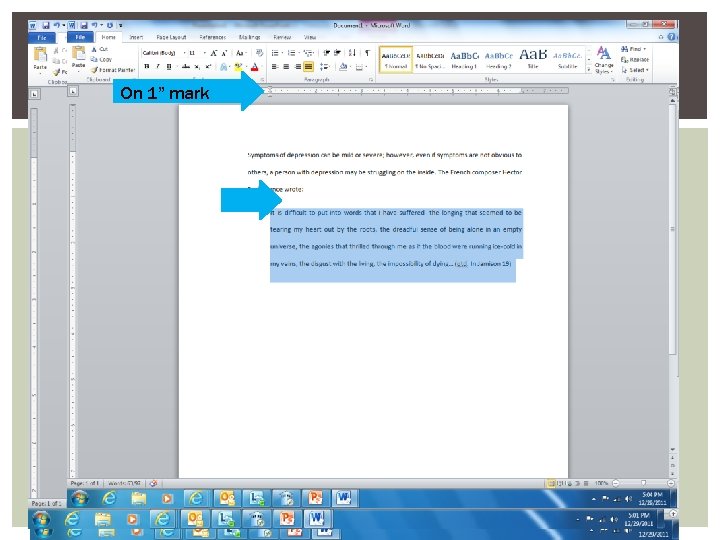Image resolution: width=720 pixels, height=540 pixels.
Task: Open Customize Quick Access Toolbar dropdown
Action: [x=121, y=25]
